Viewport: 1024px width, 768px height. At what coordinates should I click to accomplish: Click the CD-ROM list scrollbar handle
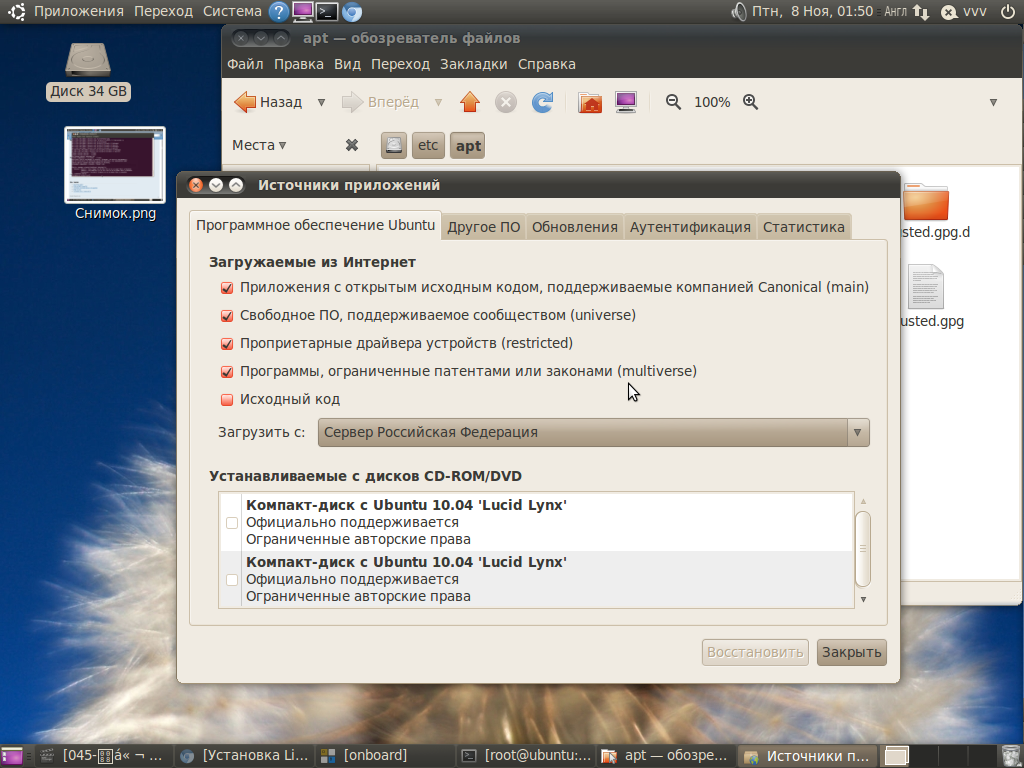click(x=863, y=549)
